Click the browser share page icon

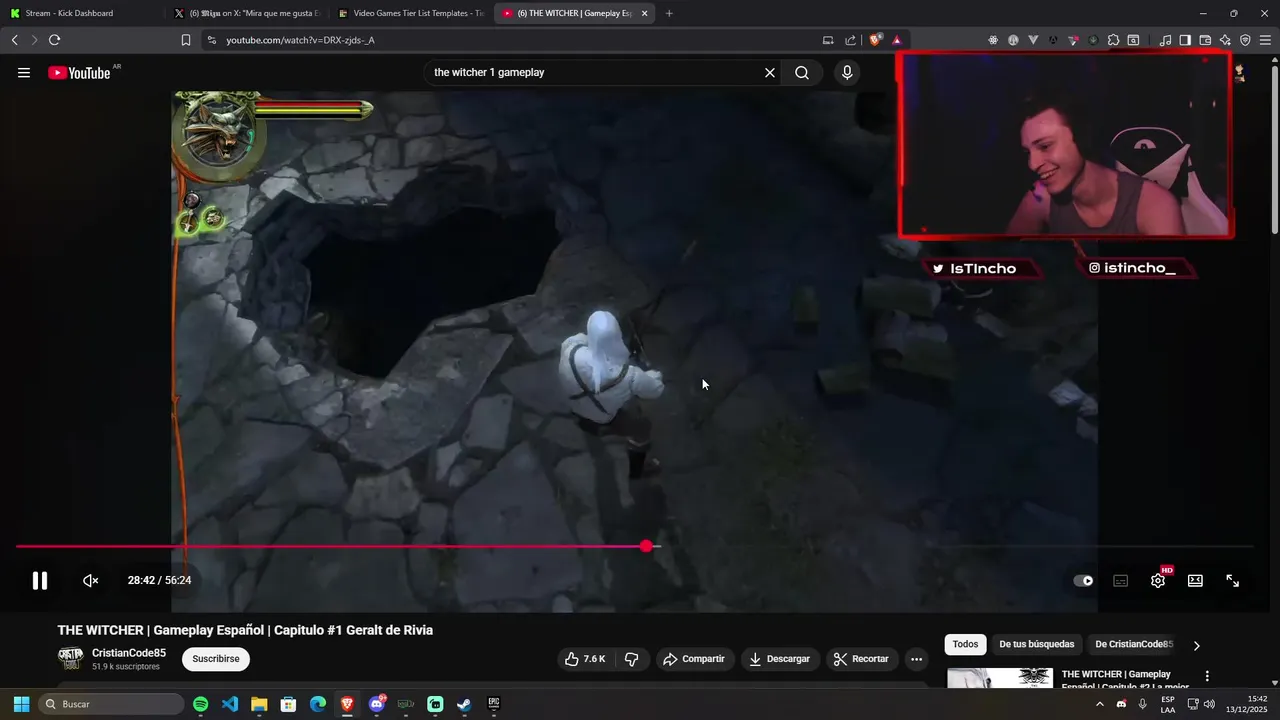850,40
